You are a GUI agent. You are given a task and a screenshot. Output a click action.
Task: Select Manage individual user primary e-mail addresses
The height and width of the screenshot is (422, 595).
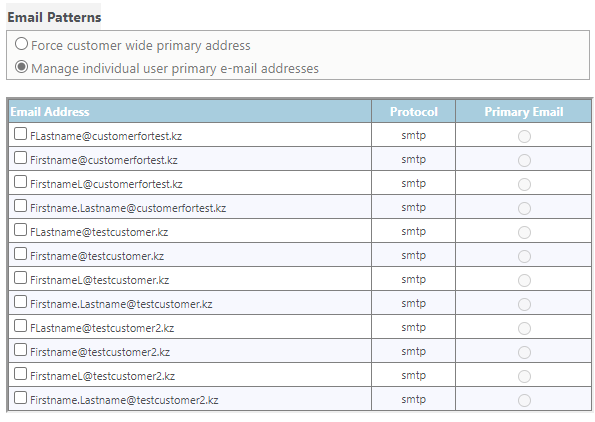tap(21, 67)
